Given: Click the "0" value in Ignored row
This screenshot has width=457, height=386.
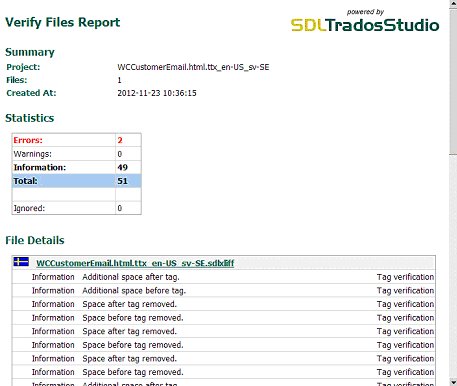Looking at the screenshot, I should pos(120,208).
